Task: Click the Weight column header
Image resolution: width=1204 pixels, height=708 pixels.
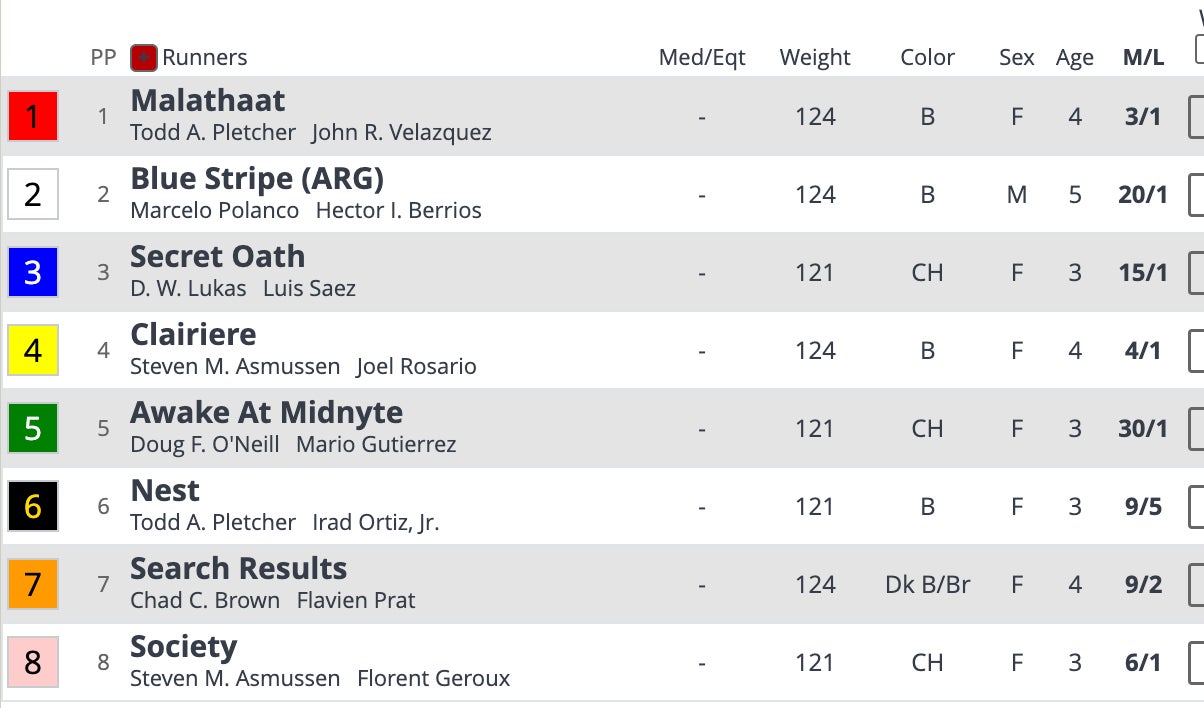Action: (x=815, y=58)
